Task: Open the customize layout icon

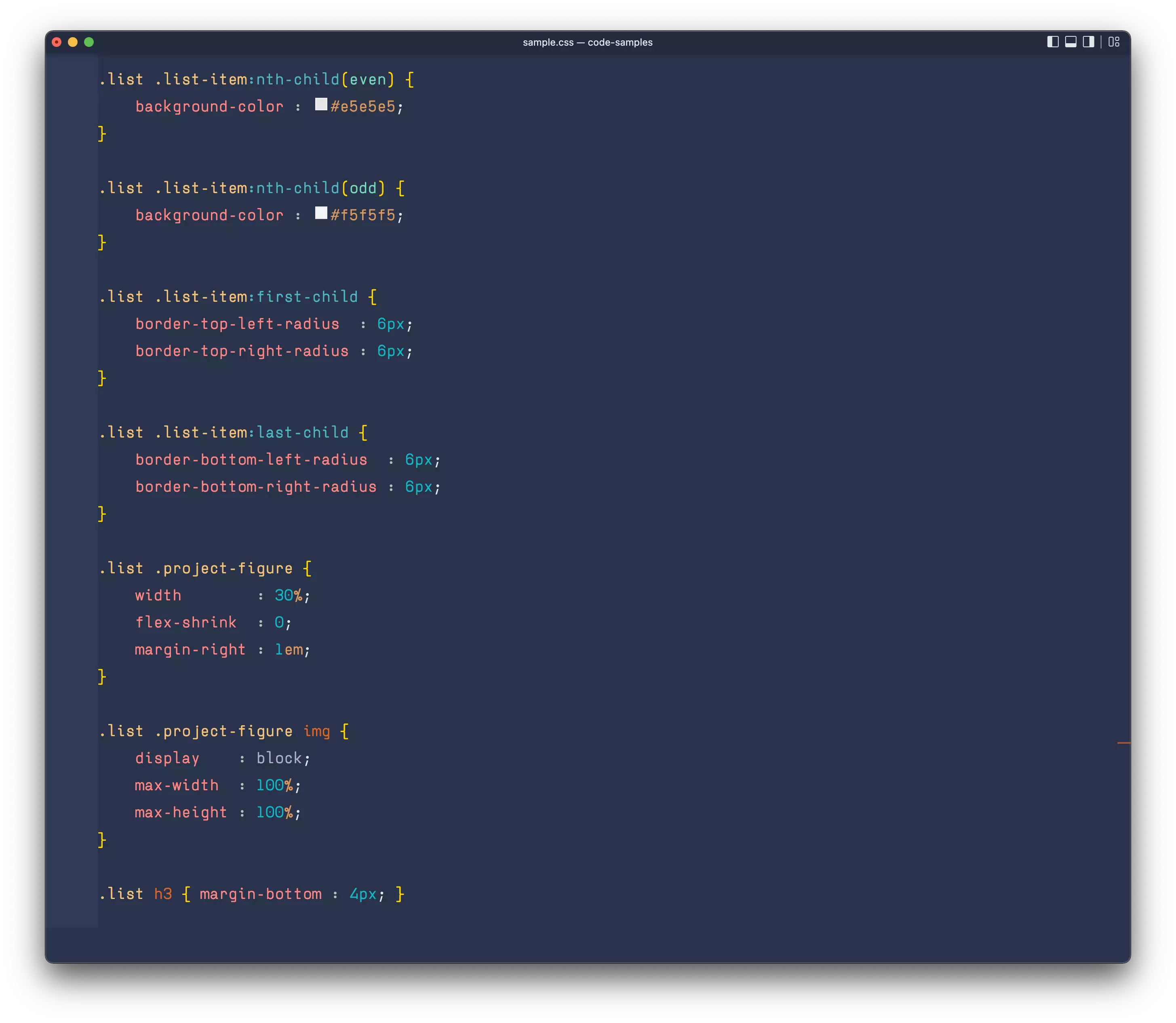Action: point(1114,42)
